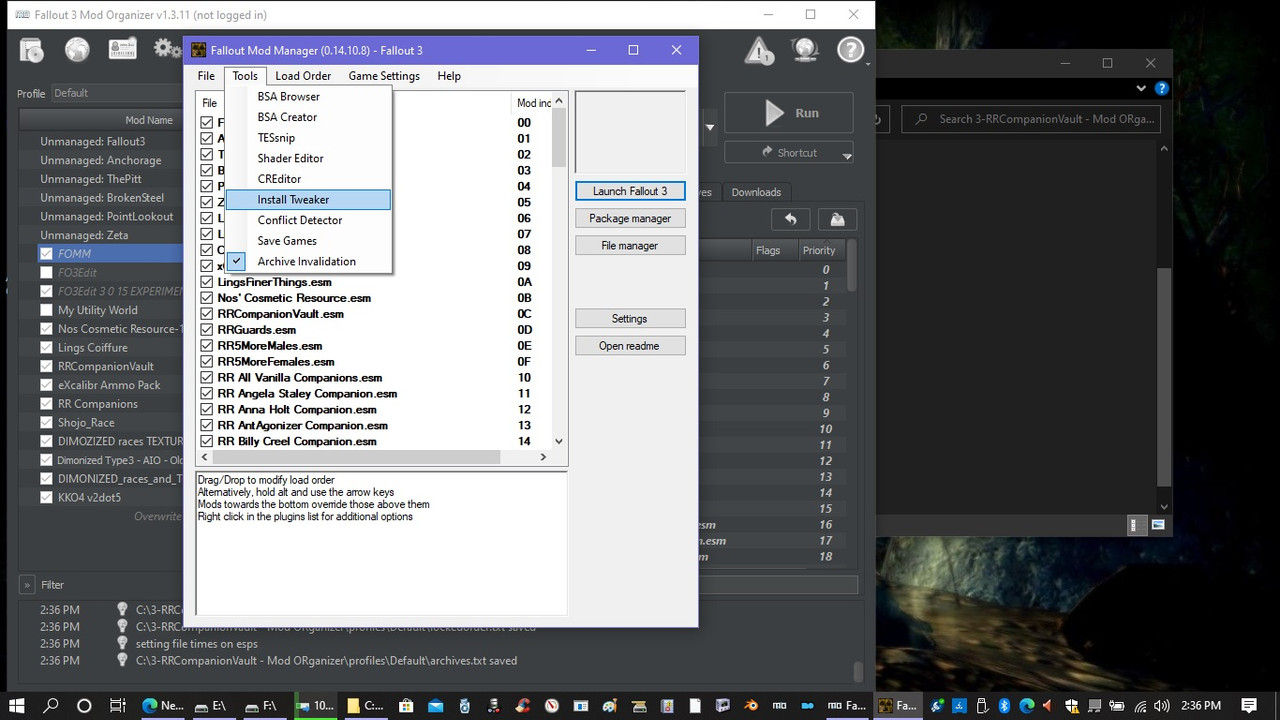
Task: Click the File manager button
Action: click(x=630, y=245)
